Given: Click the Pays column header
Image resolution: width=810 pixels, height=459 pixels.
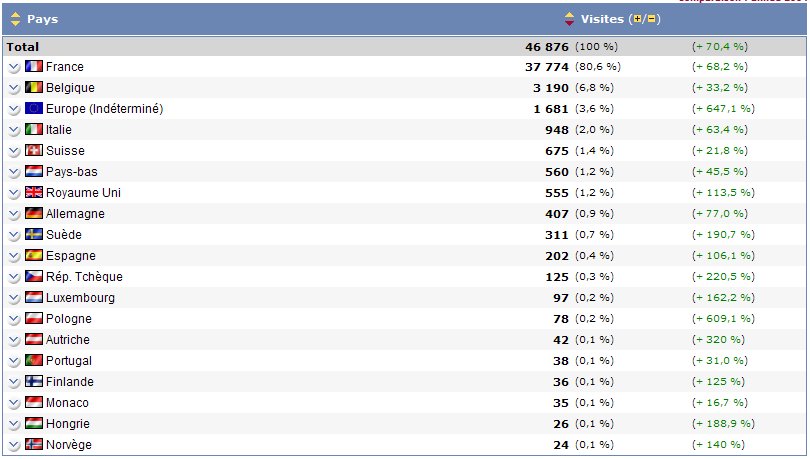Looking at the screenshot, I should click(x=42, y=19).
